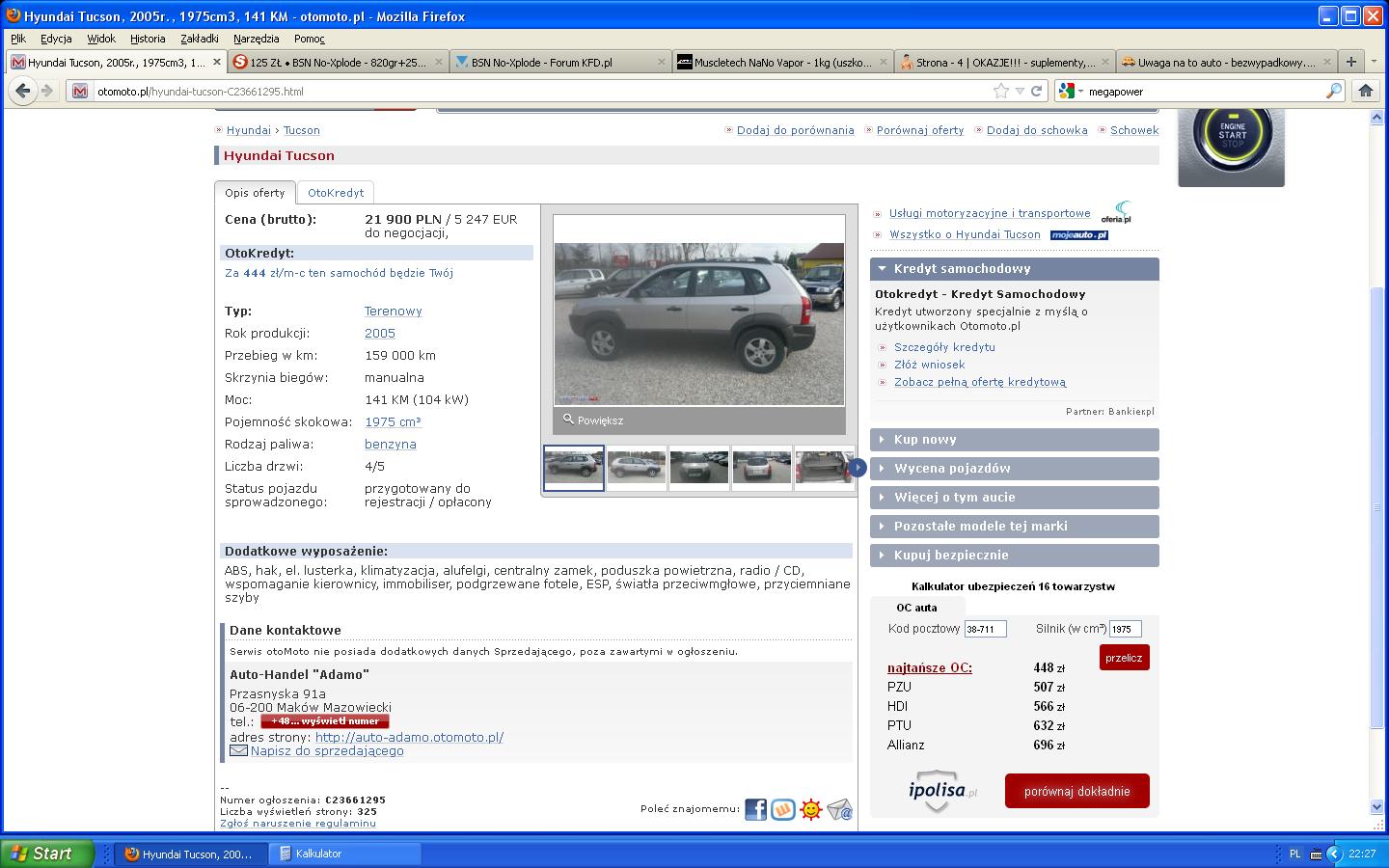This screenshot has width=1389, height=868.
Task: Open the Narzędzia menu
Action: pos(256,39)
